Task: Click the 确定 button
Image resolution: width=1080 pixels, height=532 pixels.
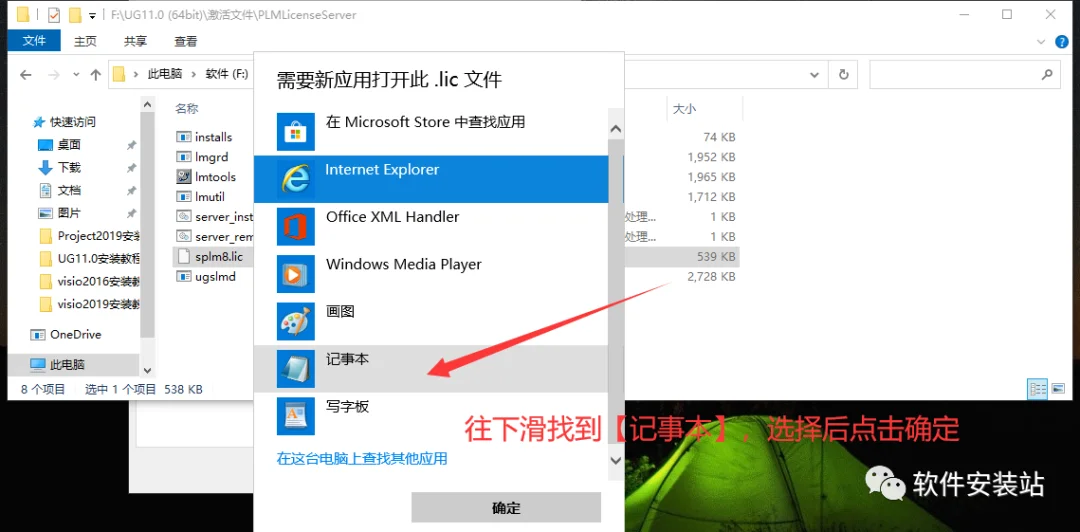Action: (x=506, y=508)
